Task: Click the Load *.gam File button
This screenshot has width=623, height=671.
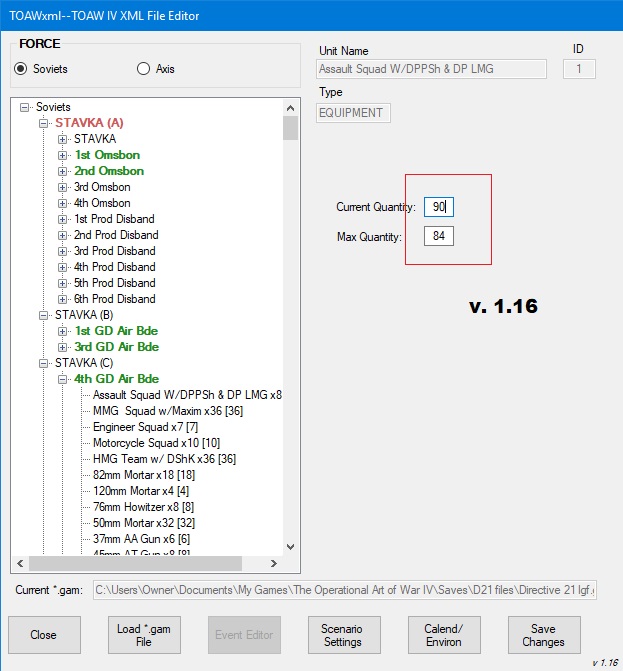Action: (x=144, y=635)
